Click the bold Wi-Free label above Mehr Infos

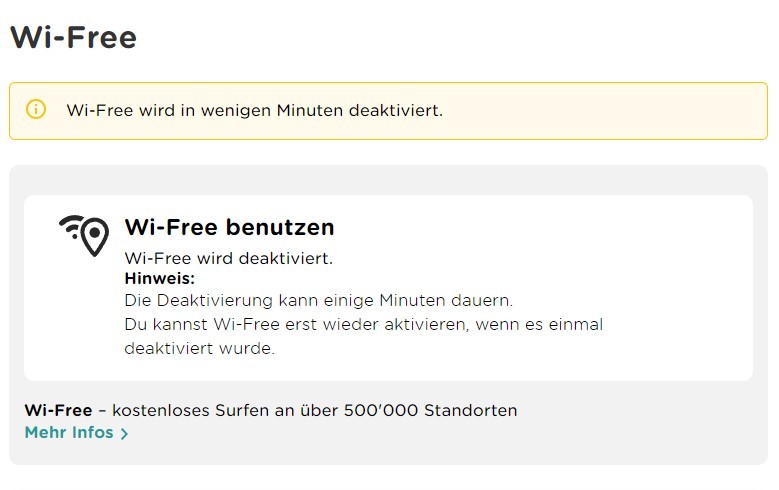58,410
